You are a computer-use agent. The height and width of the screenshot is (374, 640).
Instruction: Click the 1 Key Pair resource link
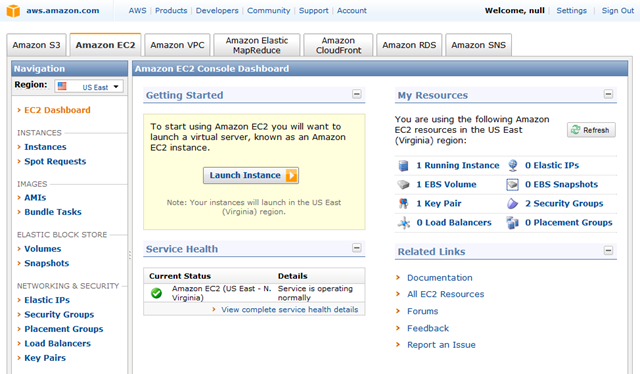pyautogui.click(x=439, y=203)
